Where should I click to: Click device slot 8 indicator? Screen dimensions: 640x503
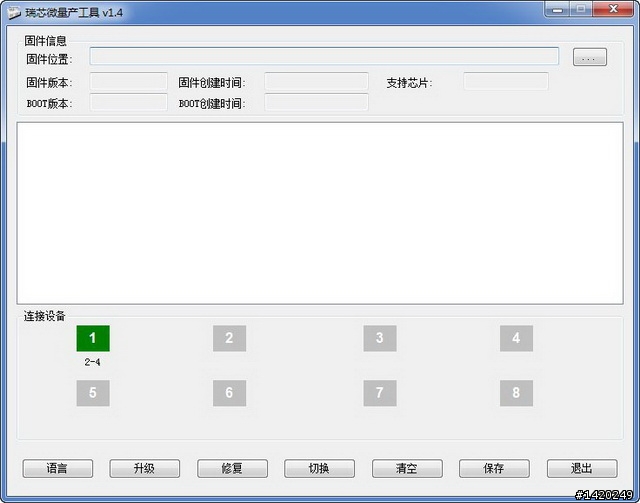tap(516, 393)
